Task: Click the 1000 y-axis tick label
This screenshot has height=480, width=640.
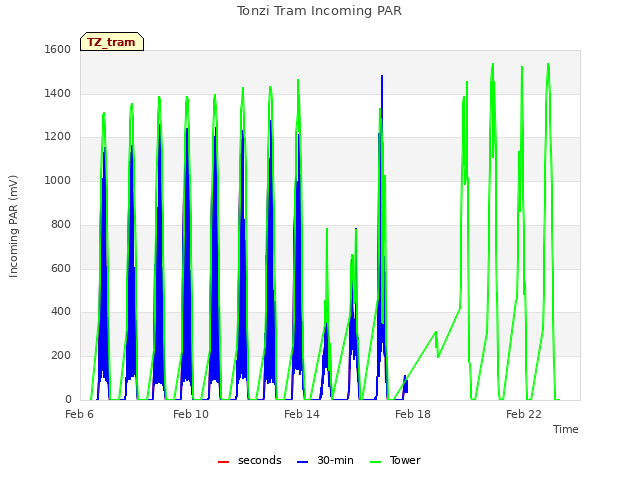Action: click(x=58, y=180)
